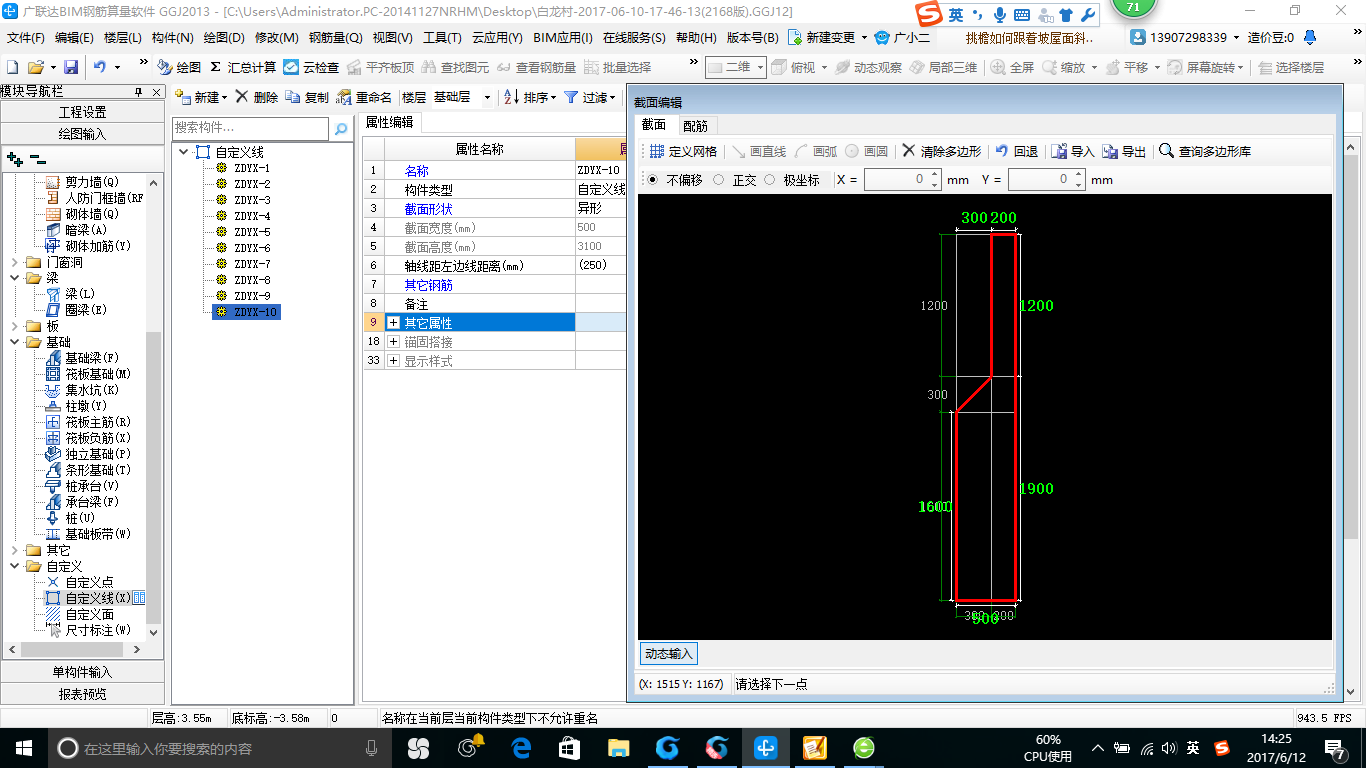Image resolution: width=1366 pixels, height=768 pixels.
Task: Open 云检查 cloud check tool
Action: point(311,67)
